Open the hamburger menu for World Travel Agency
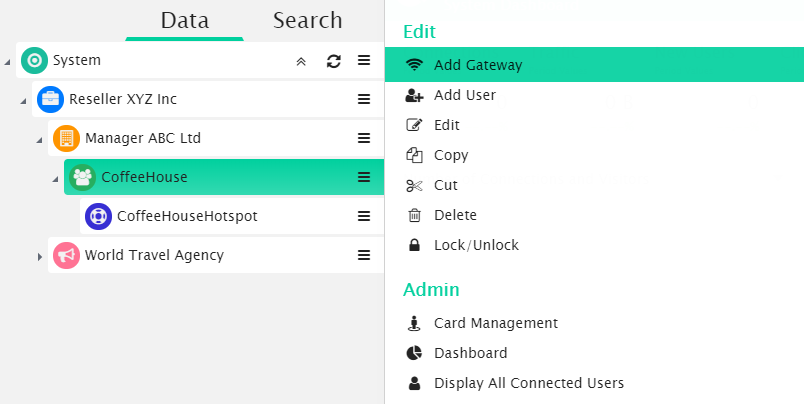 (x=364, y=255)
